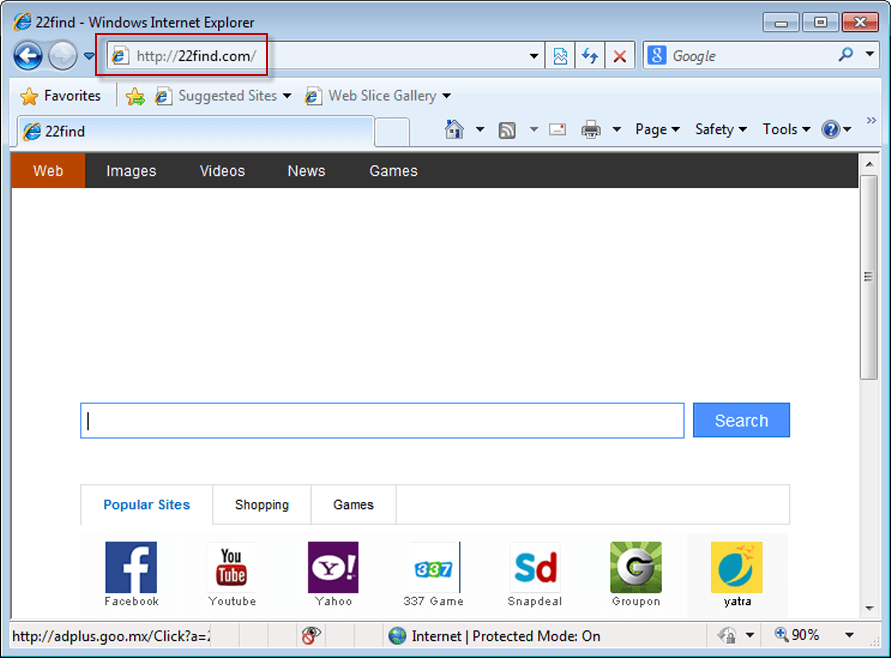Viewport: 891px width, 658px height.
Task: Switch to the Images tab
Action: 131,171
